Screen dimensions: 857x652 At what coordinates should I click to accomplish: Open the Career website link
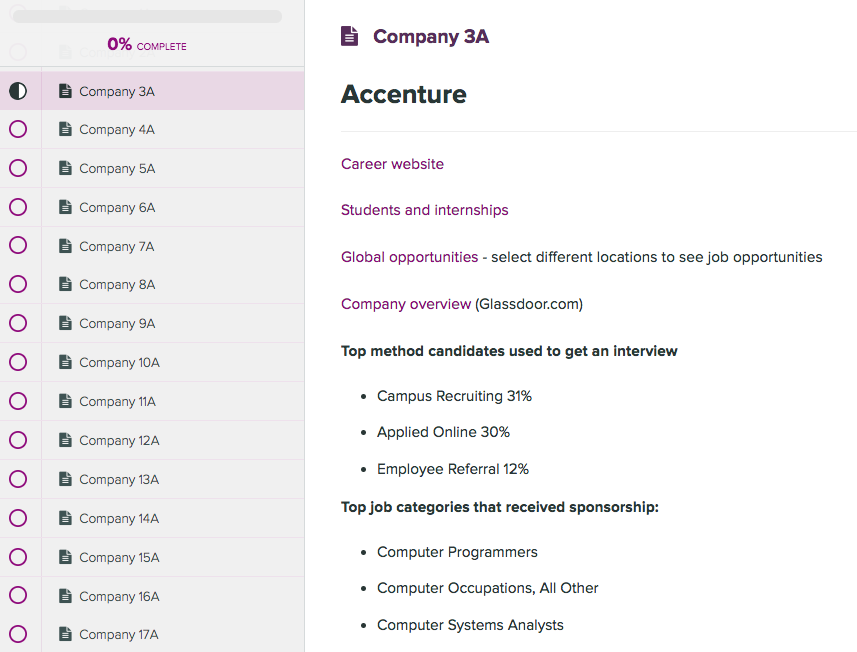pos(392,164)
